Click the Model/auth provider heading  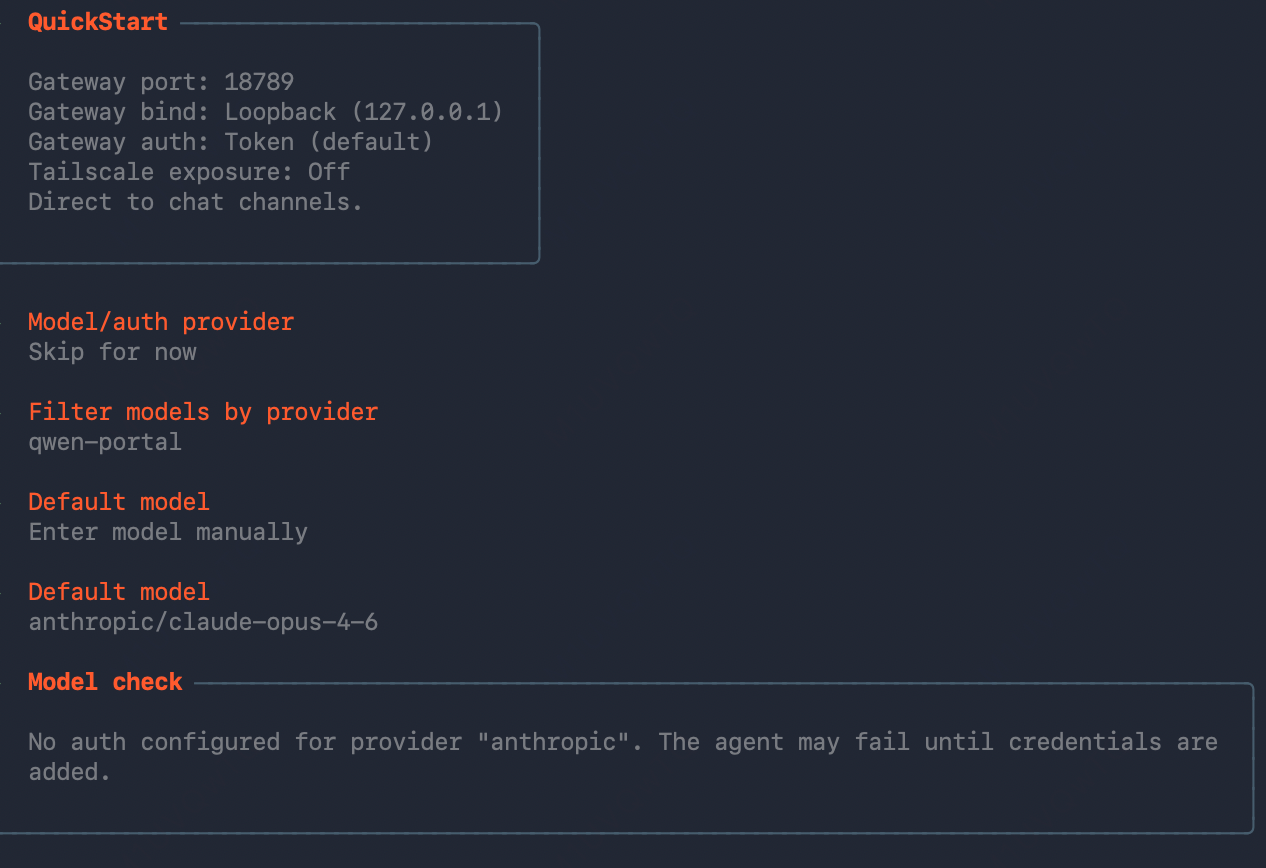click(x=161, y=322)
